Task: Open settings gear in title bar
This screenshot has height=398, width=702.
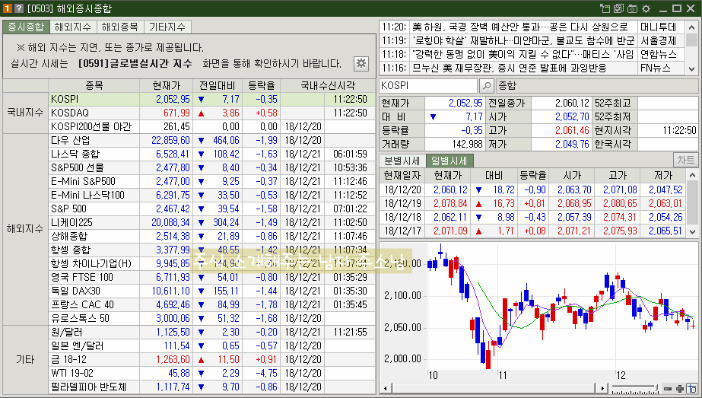Action: pos(646,9)
